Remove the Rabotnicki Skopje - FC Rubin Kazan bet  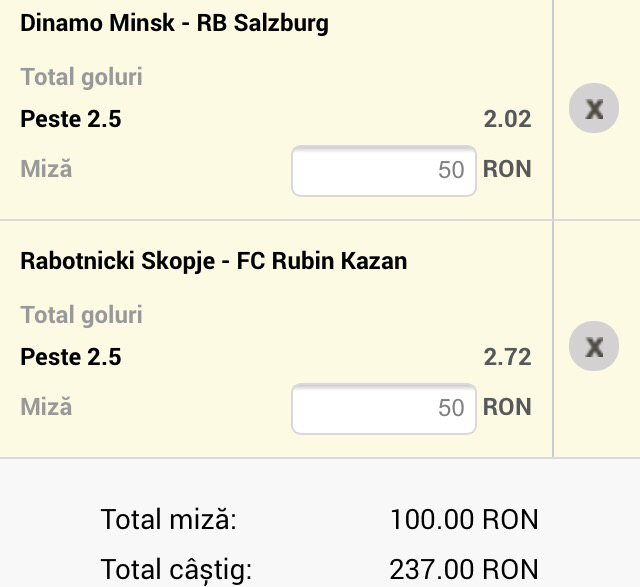[594, 347]
